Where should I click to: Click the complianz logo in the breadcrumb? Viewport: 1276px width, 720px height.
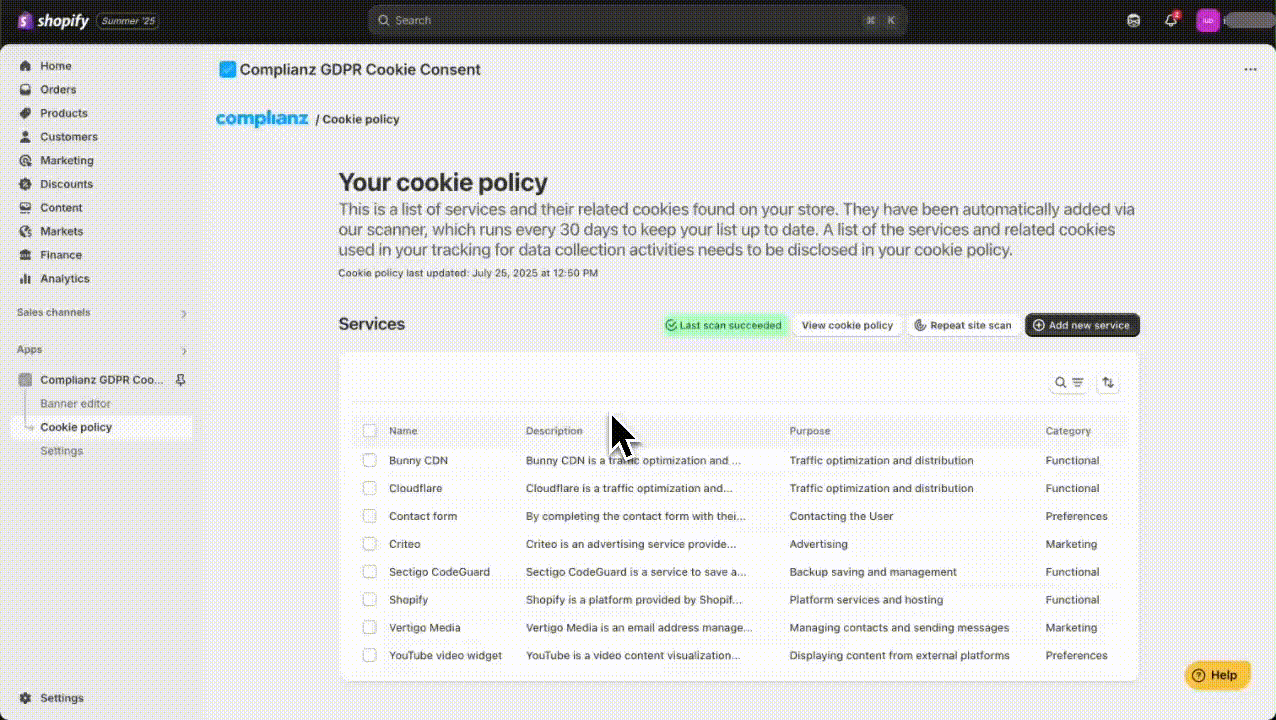pyautogui.click(x=262, y=119)
